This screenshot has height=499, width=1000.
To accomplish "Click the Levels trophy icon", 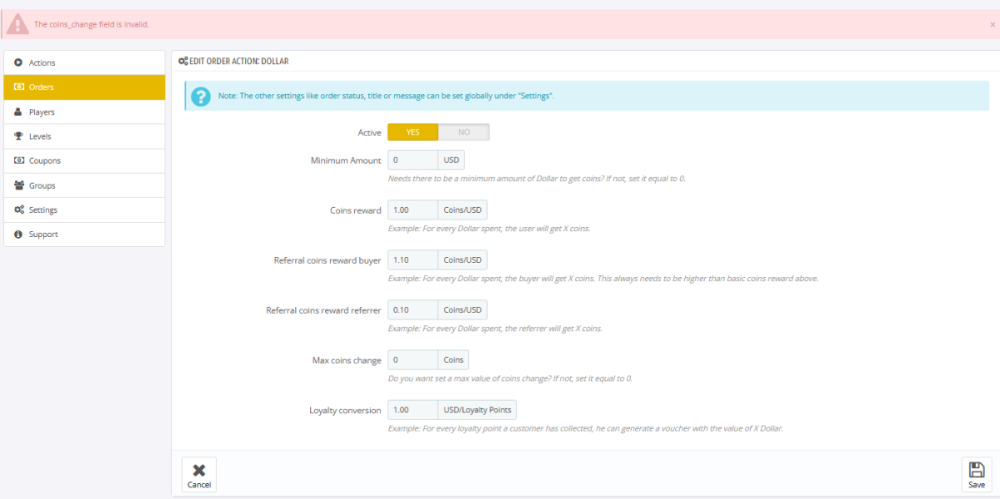I will pyautogui.click(x=18, y=136).
